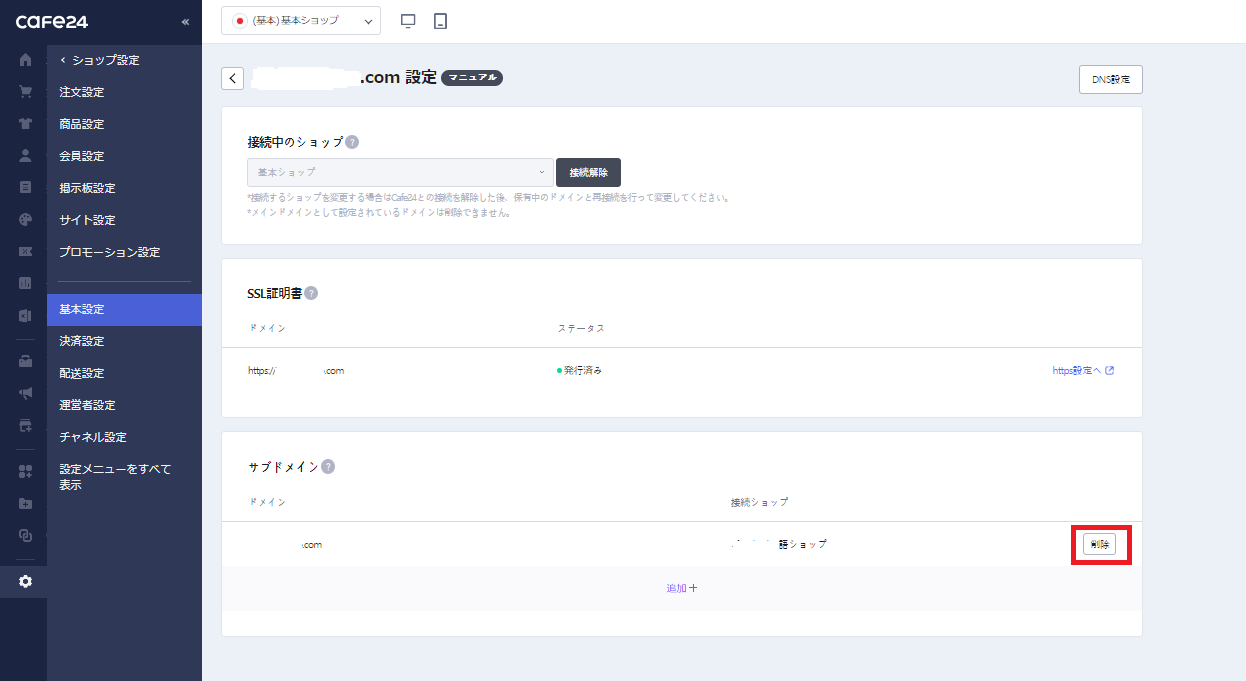Image resolution: width=1246 pixels, height=681 pixels.
Task: Go back with the arrow button
Action: point(232,78)
